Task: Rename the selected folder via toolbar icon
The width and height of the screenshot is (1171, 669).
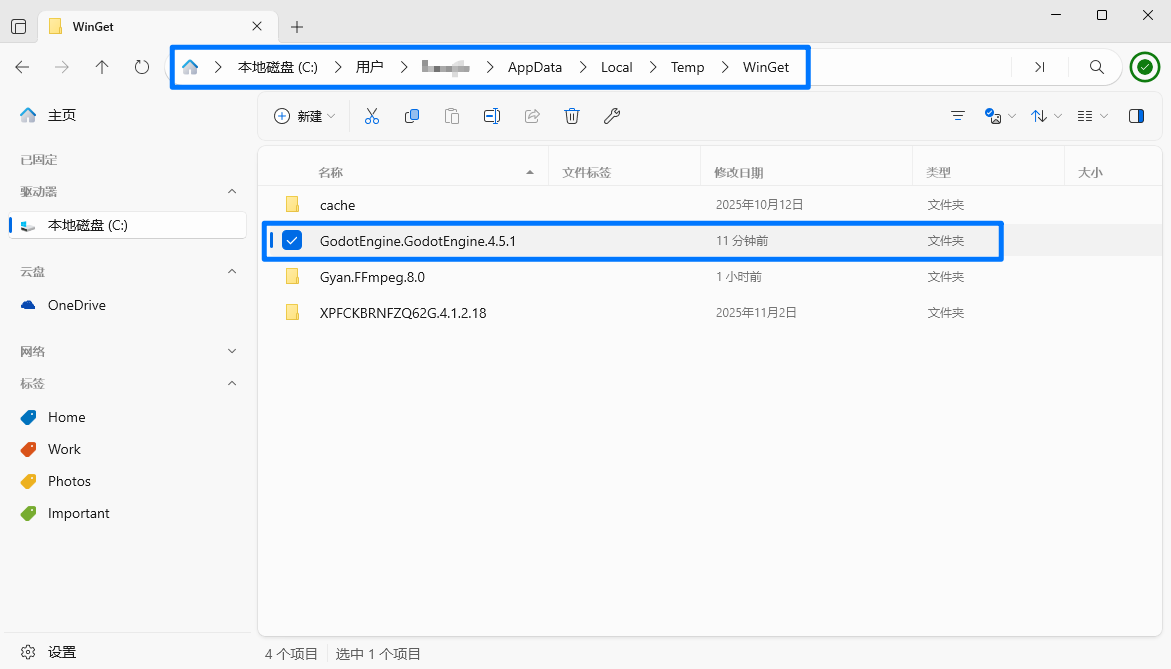Action: point(492,116)
